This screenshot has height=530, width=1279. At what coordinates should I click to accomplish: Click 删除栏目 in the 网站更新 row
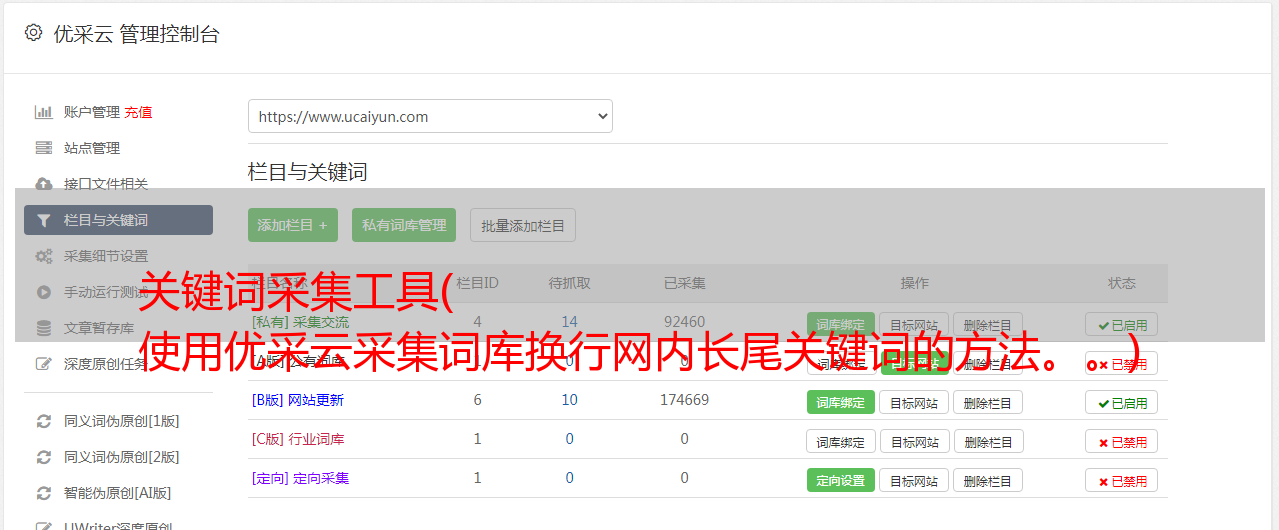coord(988,402)
